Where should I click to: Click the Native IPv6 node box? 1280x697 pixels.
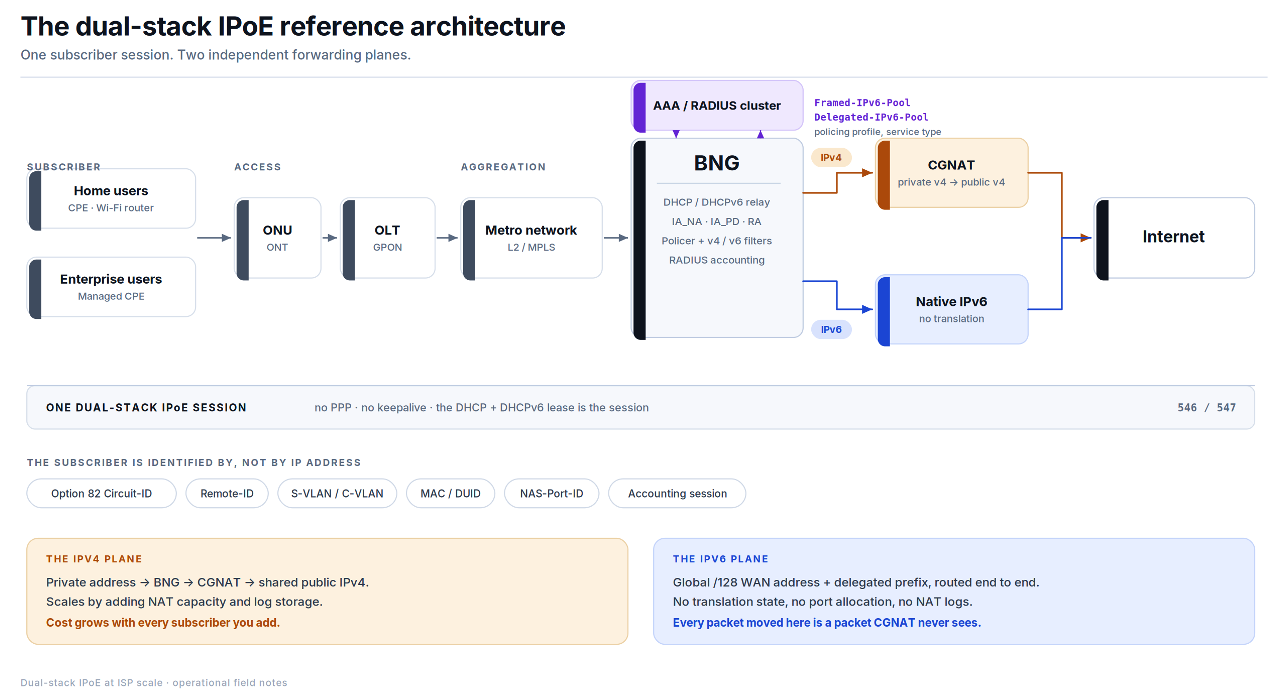tap(952, 310)
